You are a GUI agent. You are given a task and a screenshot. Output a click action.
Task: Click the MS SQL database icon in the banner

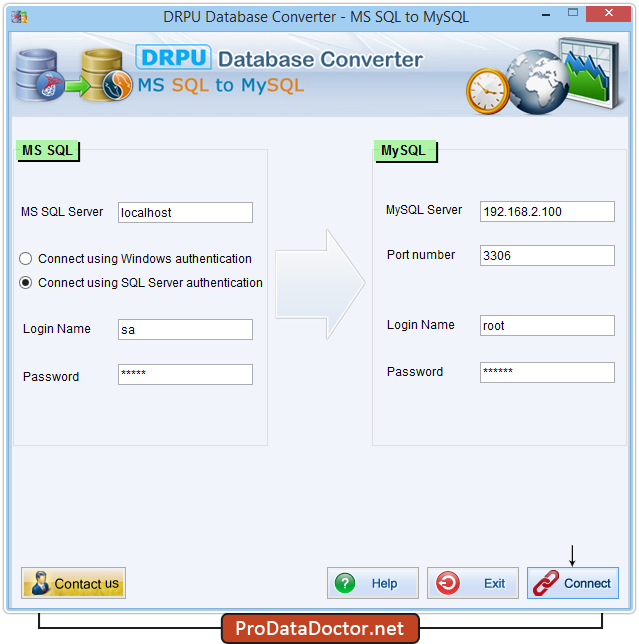pyautogui.click(x=40, y=75)
